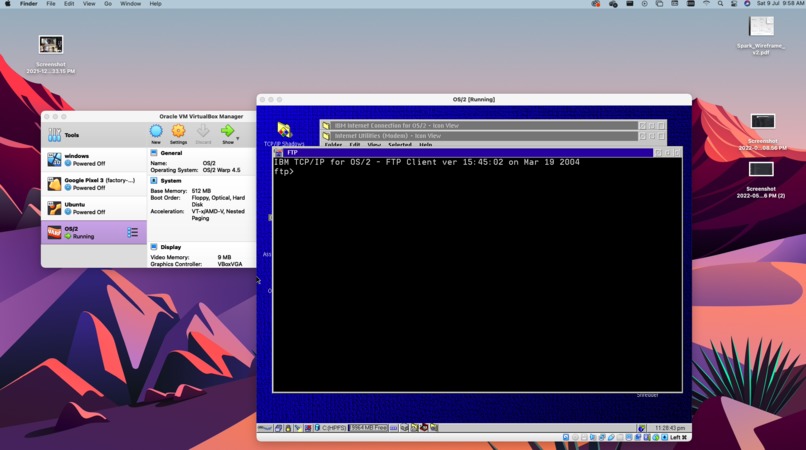Click the shield icon beside WarpCenter clock
The width and height of the screenshot is (806, 450).
(x=642, y=428)
